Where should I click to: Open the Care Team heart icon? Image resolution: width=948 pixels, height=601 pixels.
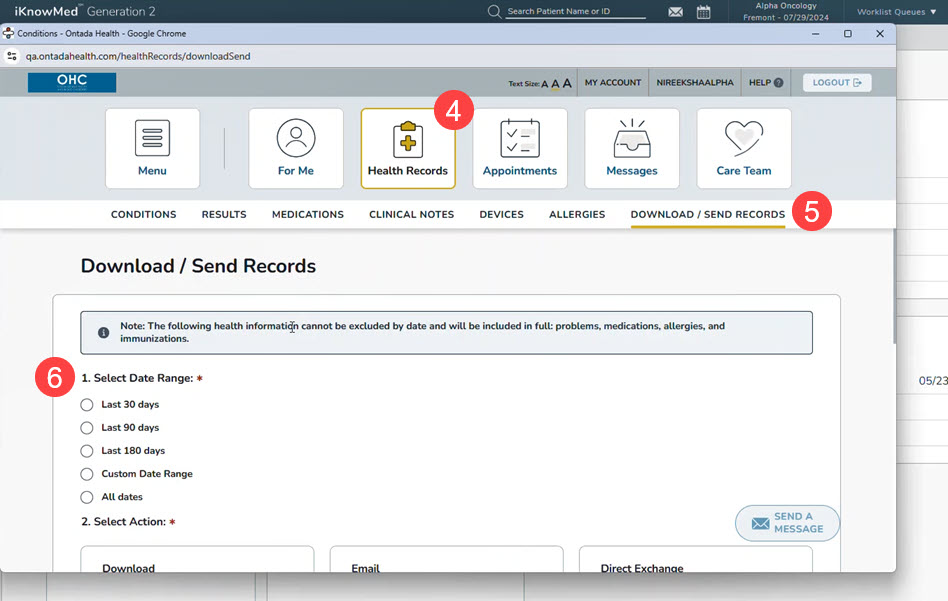(743, 139)
